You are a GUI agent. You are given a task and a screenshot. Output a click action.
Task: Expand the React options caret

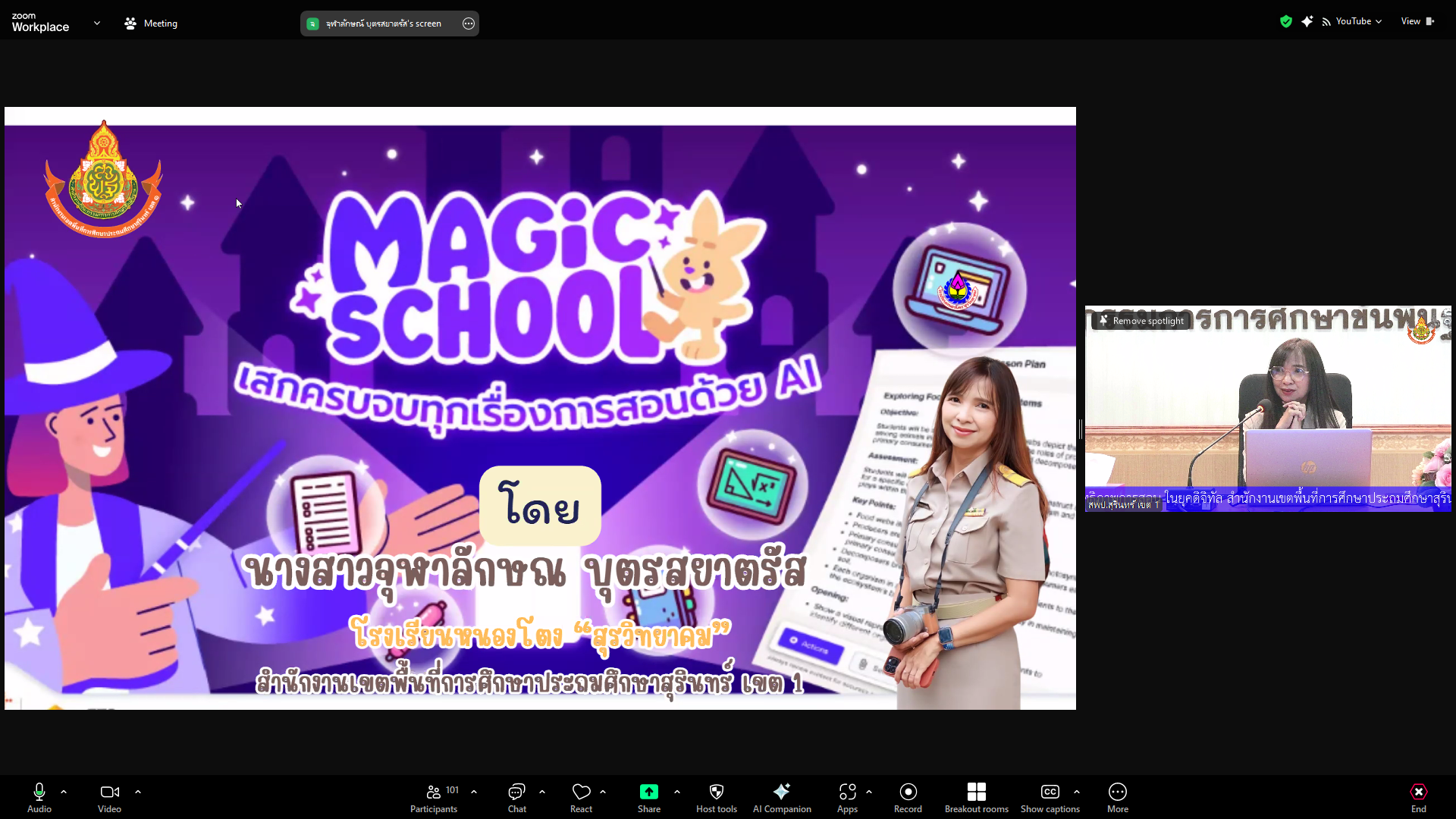(603, 792)
